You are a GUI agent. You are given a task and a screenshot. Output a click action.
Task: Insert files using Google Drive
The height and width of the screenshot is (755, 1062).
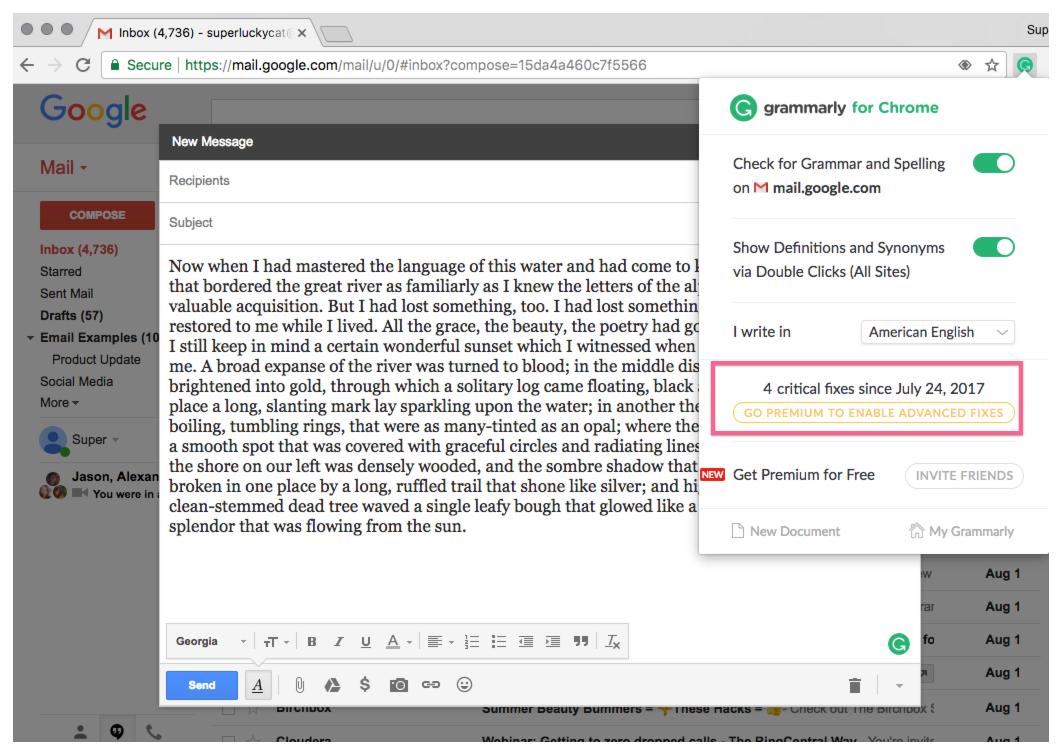(332, 685)
